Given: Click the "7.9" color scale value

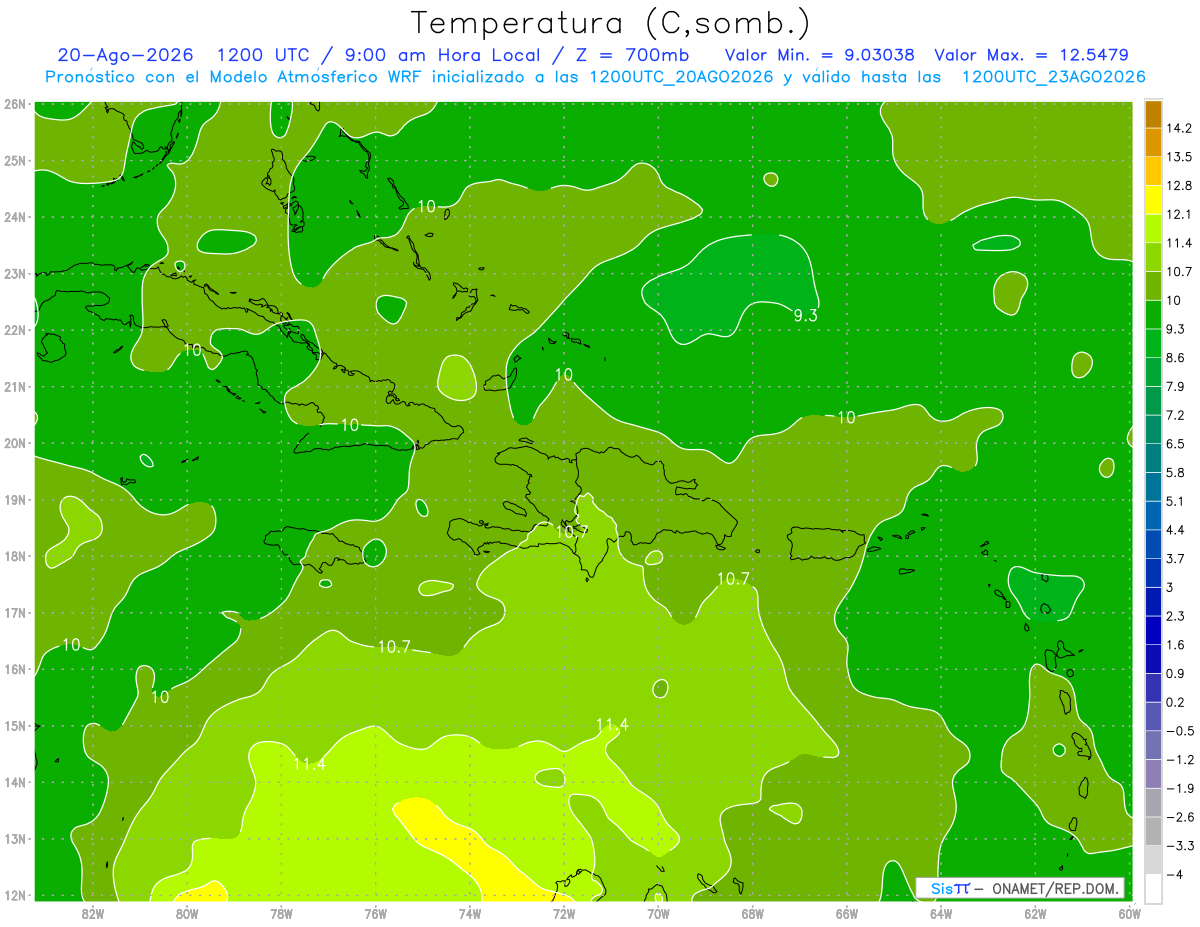Looking at the screenshot, I should (1175, 386).
